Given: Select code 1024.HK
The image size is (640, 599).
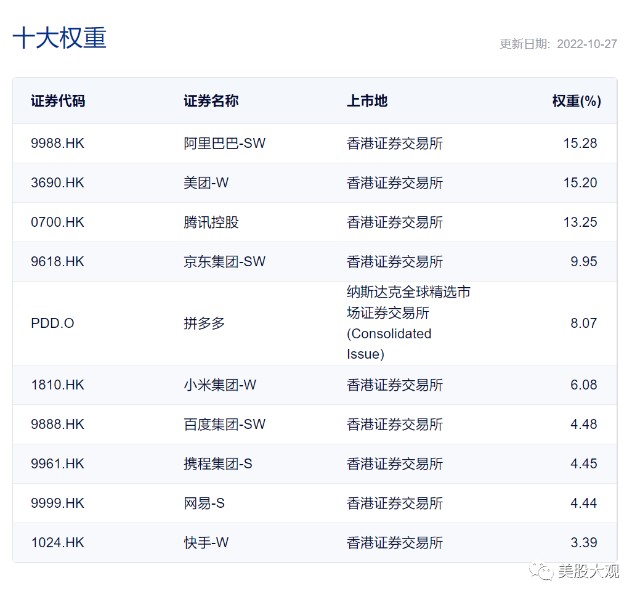Looking at the screenshot, I should (58, 542).
